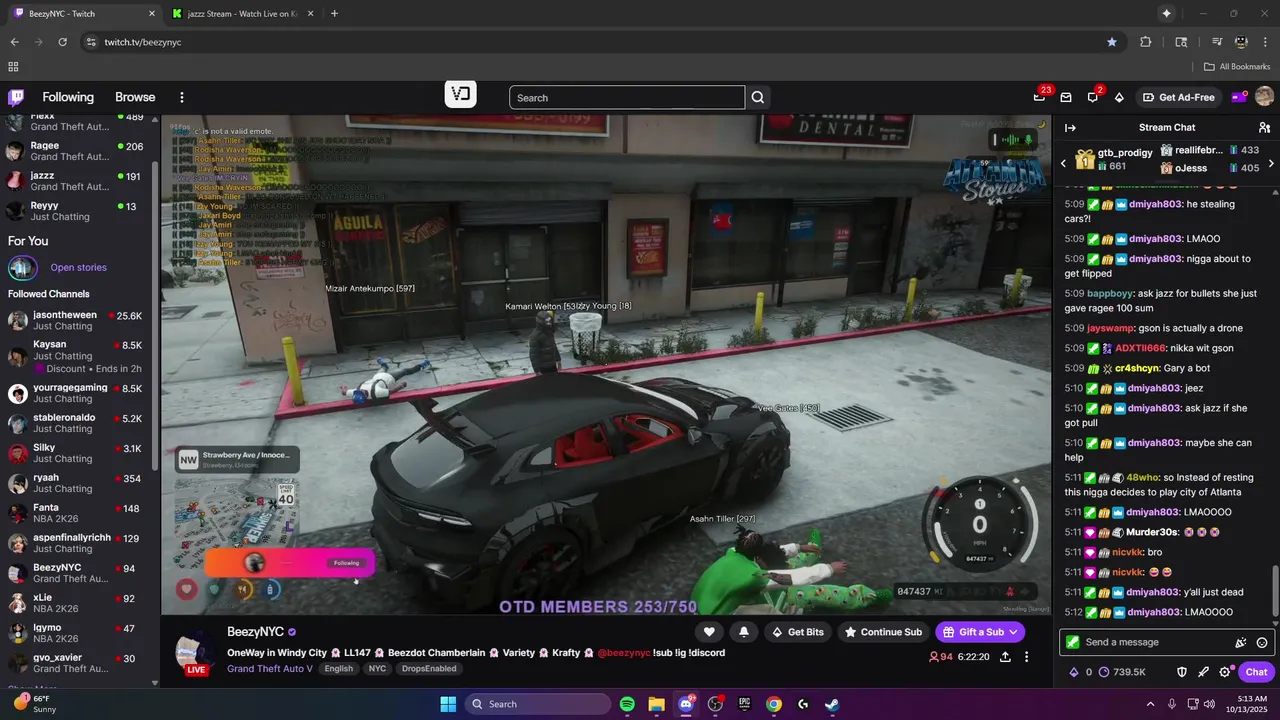Open stories link under For You
1280x720 pixels.
[78, 267]
